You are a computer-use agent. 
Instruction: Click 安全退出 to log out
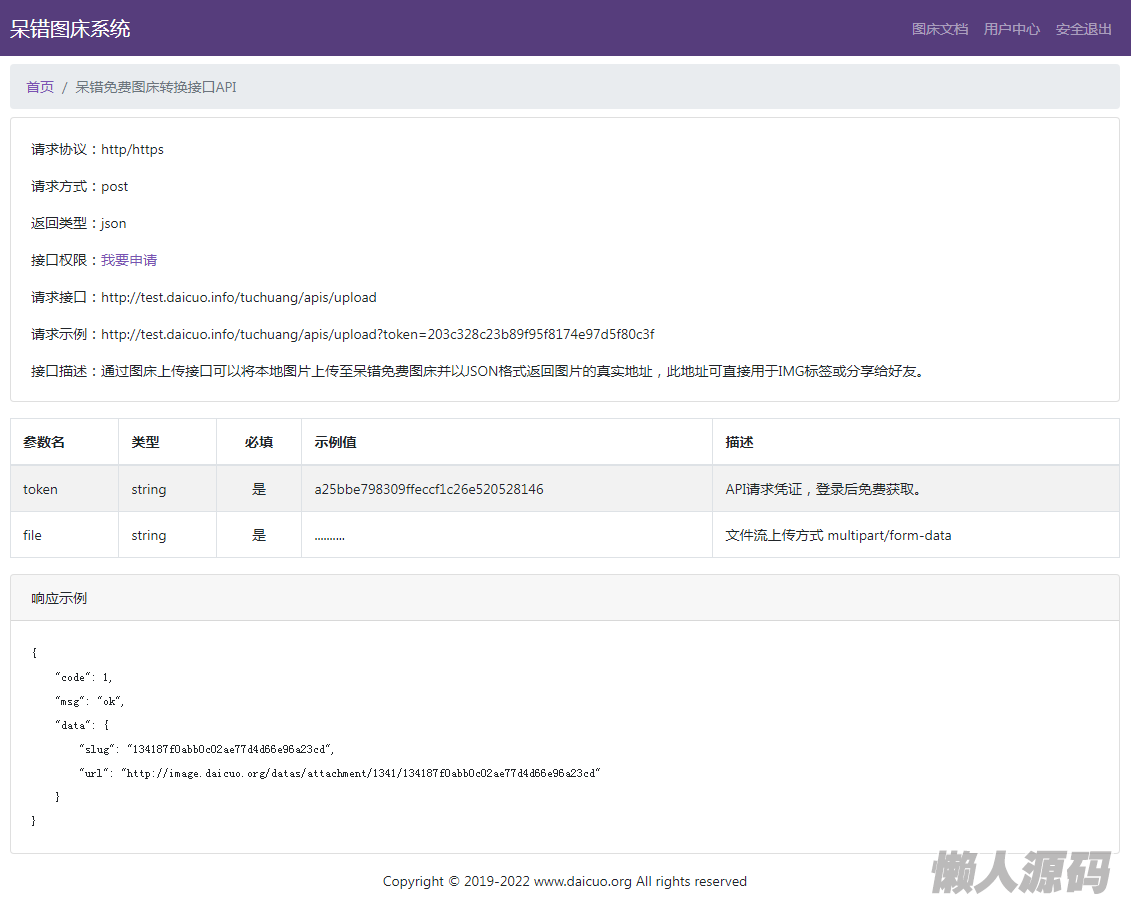click(1083, 29)
